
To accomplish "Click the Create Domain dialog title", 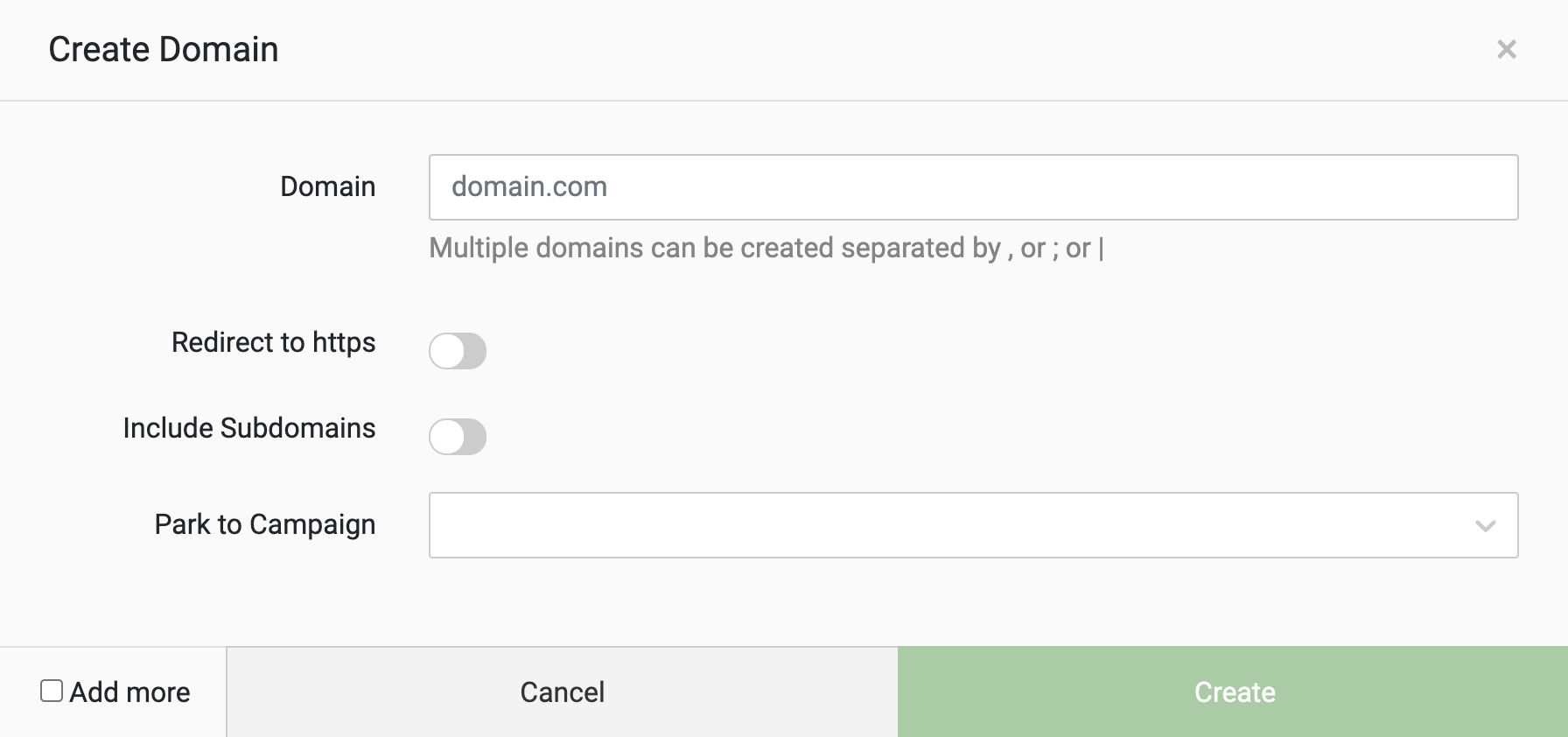I will pos(164,50).
